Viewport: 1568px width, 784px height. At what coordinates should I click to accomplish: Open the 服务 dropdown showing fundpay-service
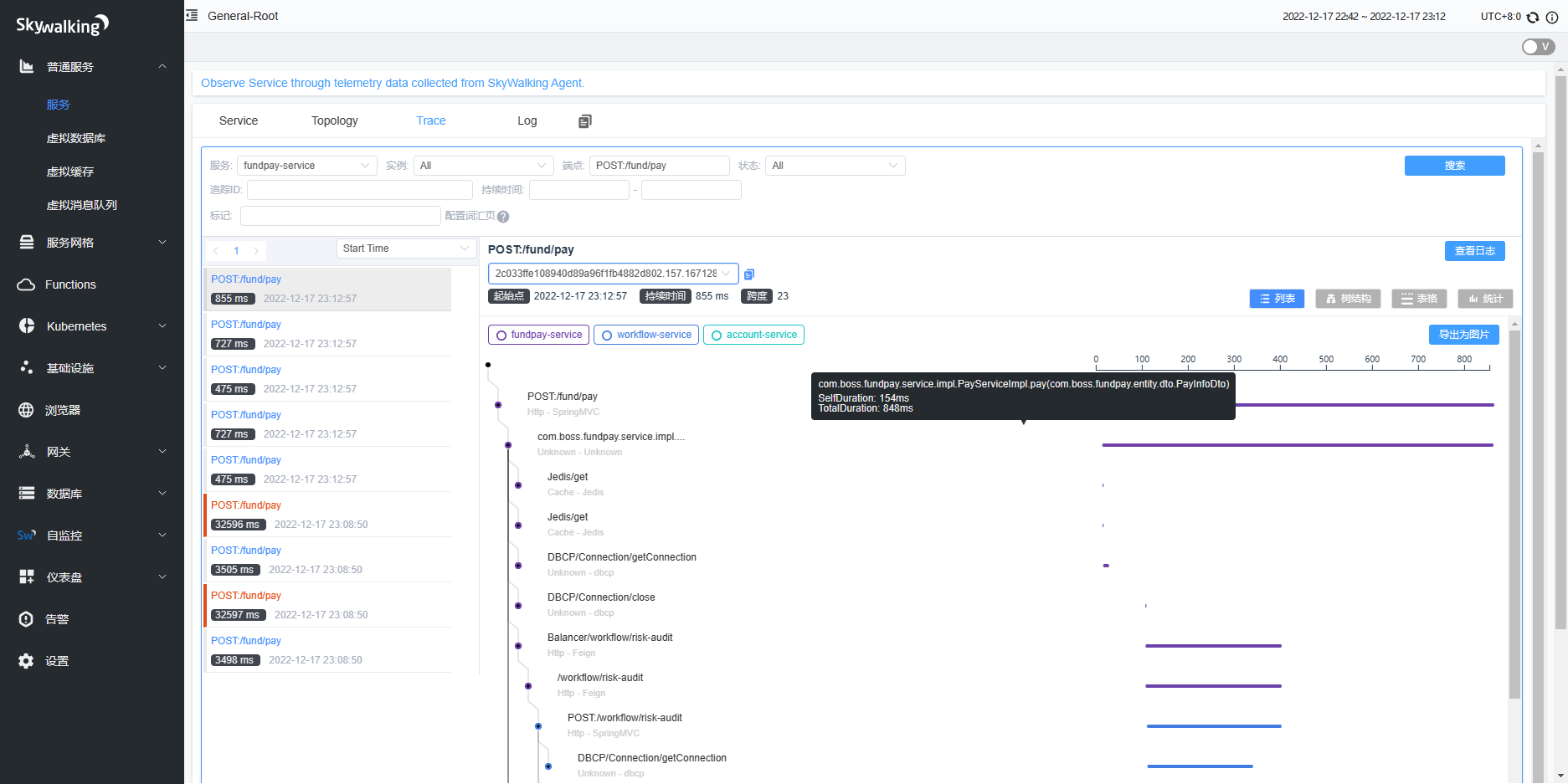(x=306, y=166)
